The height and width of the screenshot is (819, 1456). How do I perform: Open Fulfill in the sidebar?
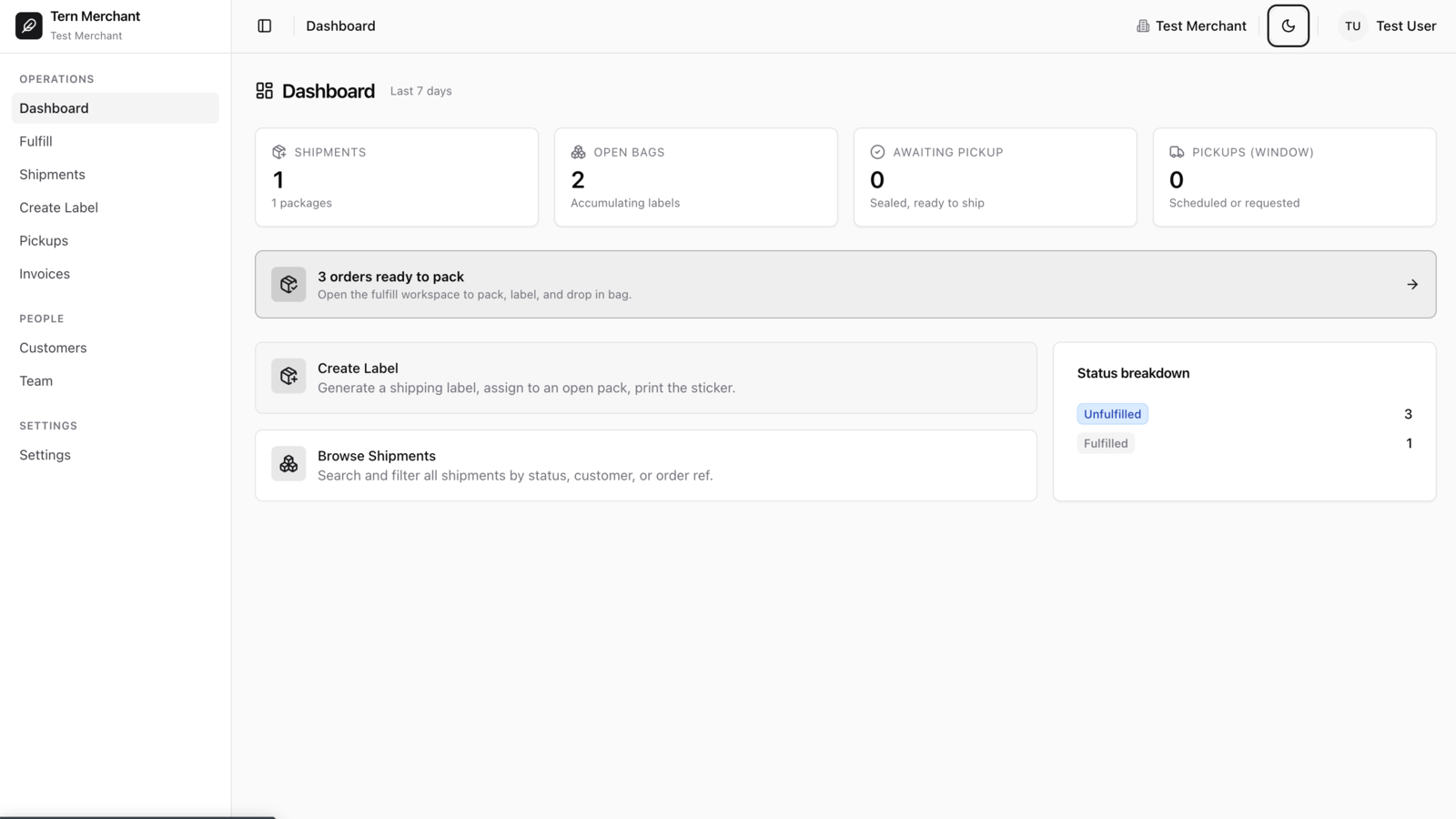pyautogui.click(x=116, y=141)
